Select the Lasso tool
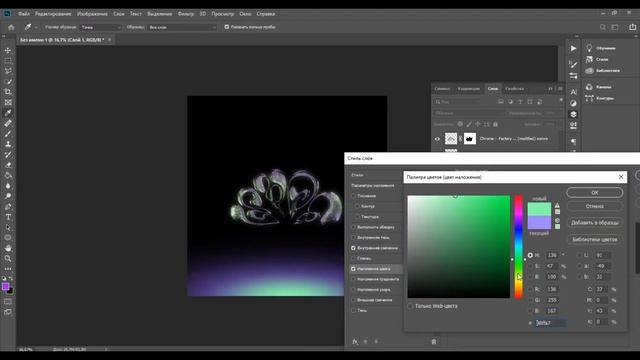Screen dimensions: 640x360 point(8,71)
